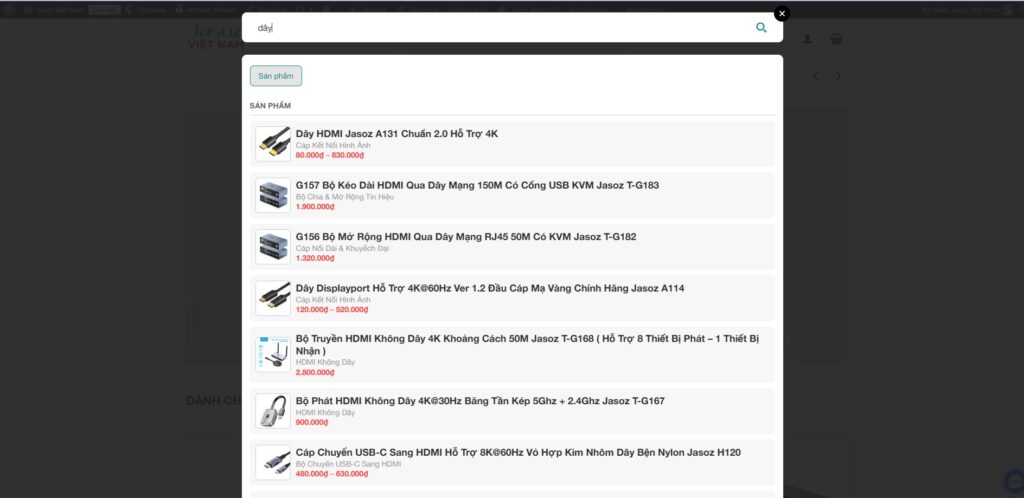This screenshot has height=498, width=1024.
Task: Click category text Bộ Chia & Mở Rộng Tín Hiệu
Action: tap(345, 197)
